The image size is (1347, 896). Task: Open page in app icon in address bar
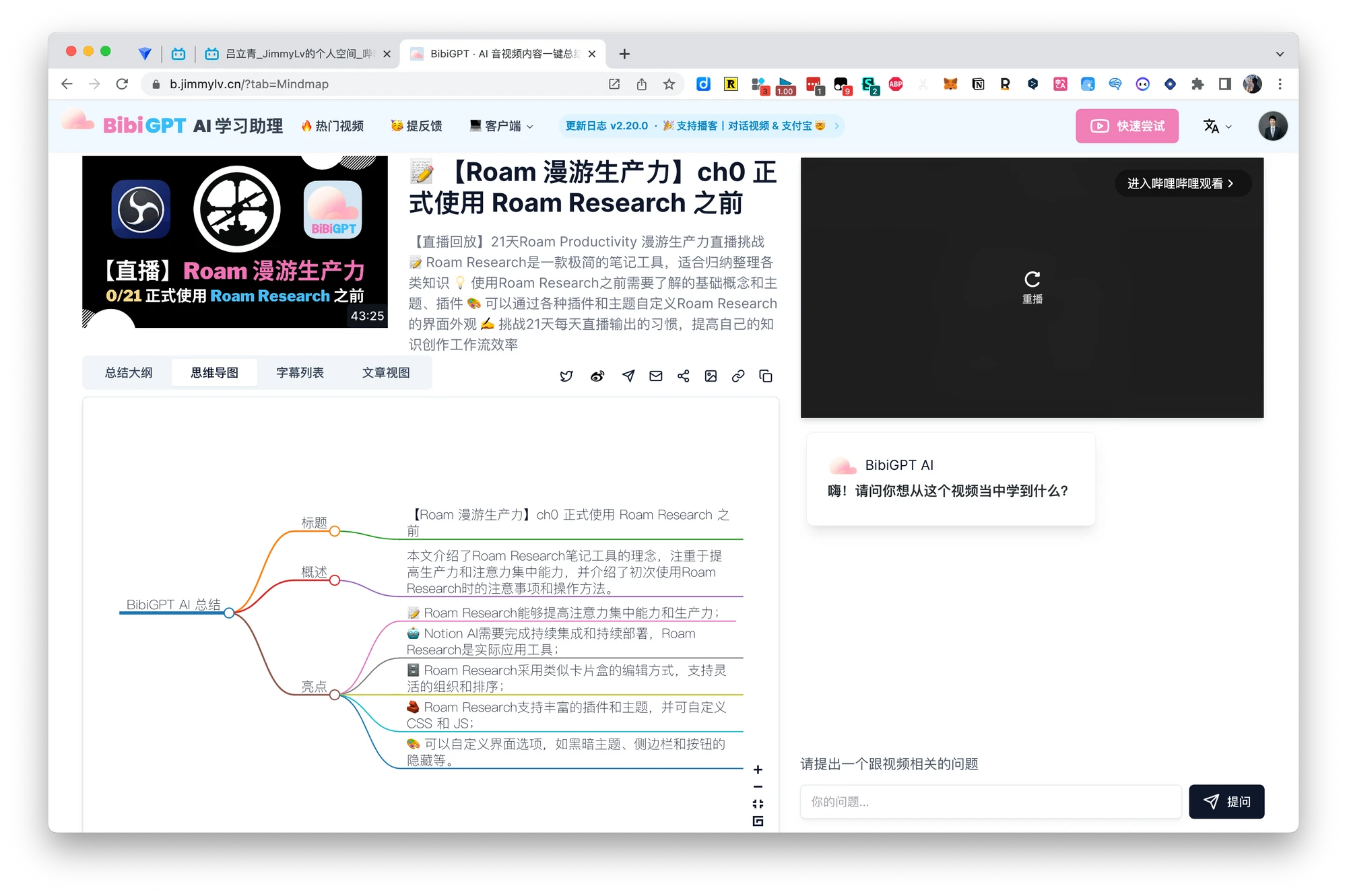tap(614, 84)
